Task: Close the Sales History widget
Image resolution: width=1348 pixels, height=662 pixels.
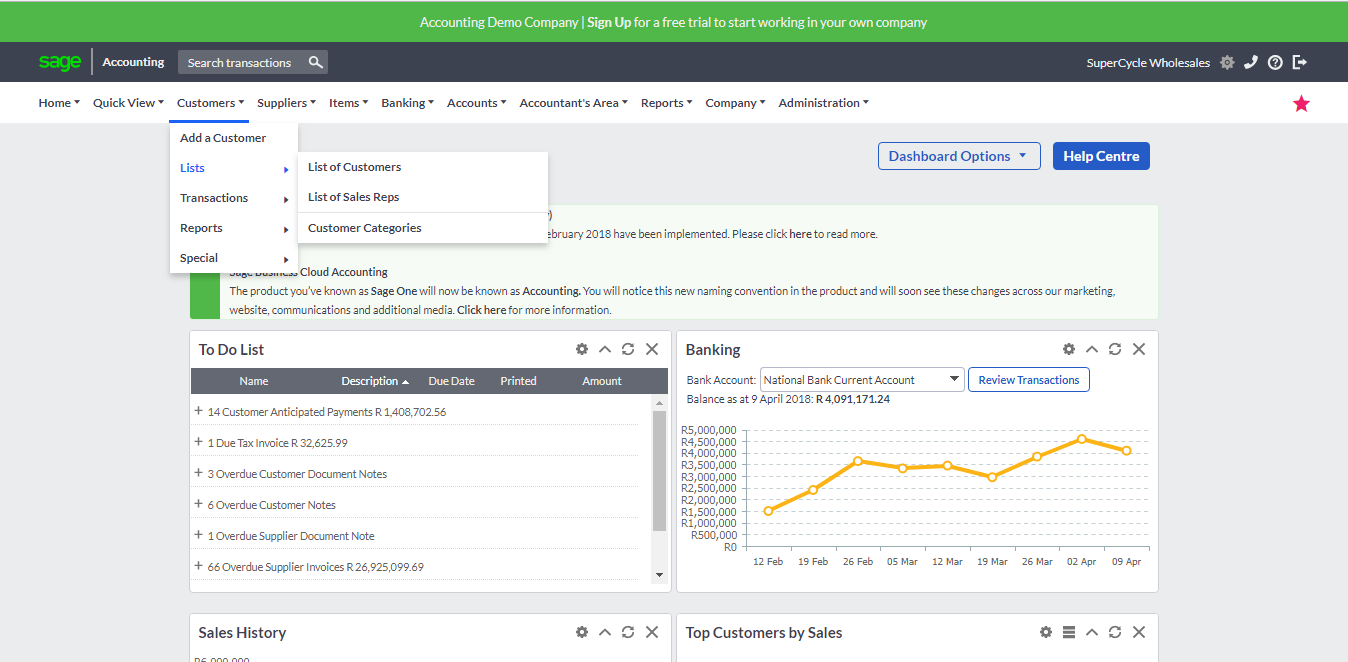Action: click(x=652, y=632)
